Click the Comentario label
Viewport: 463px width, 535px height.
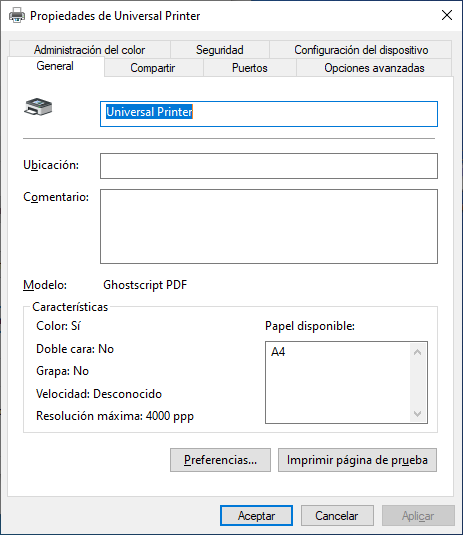(56, 197)
